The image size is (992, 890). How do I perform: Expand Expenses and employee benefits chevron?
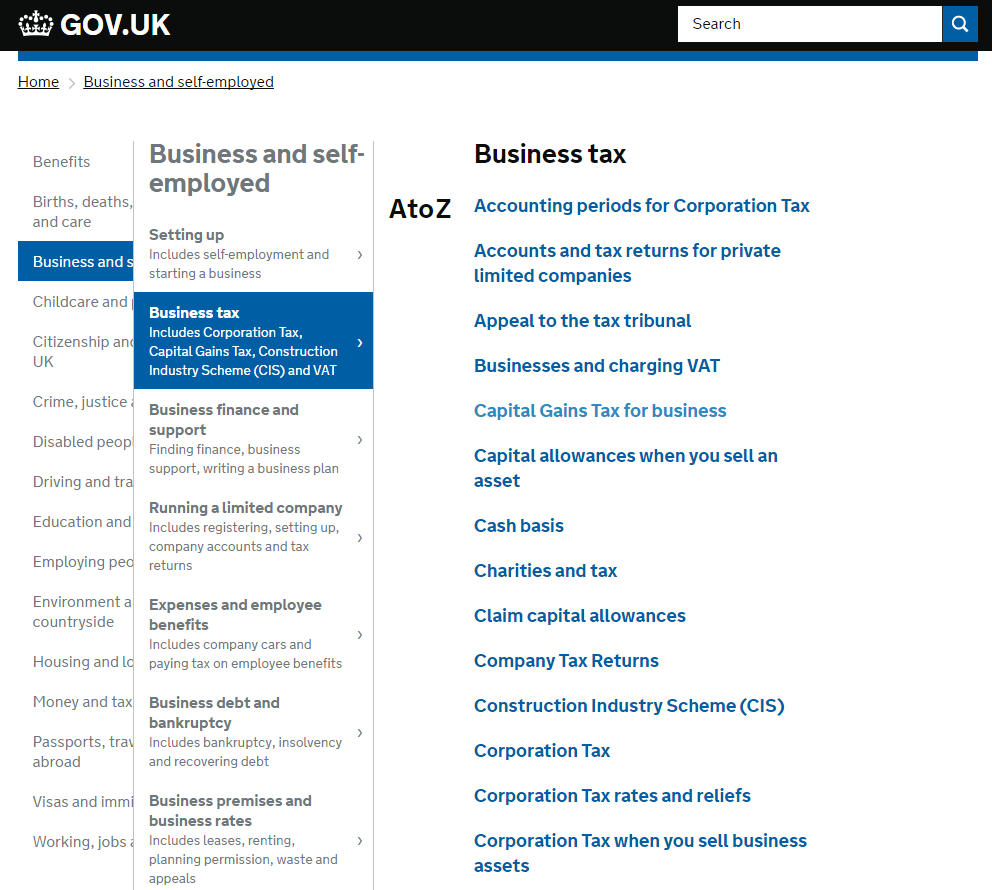pos(360,635)
